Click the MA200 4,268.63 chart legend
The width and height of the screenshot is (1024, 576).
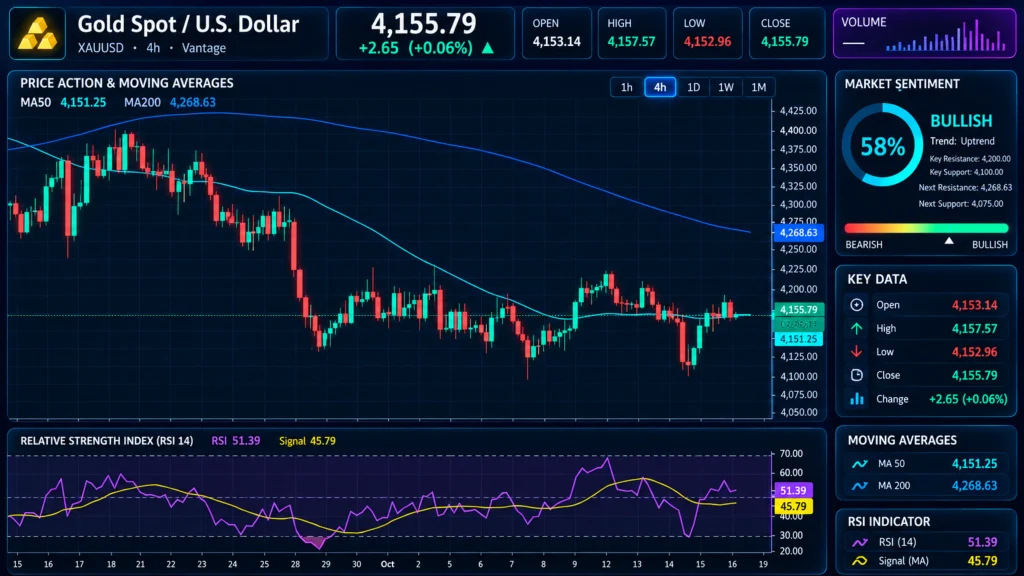pyautogui.click(x=170, y=103)
